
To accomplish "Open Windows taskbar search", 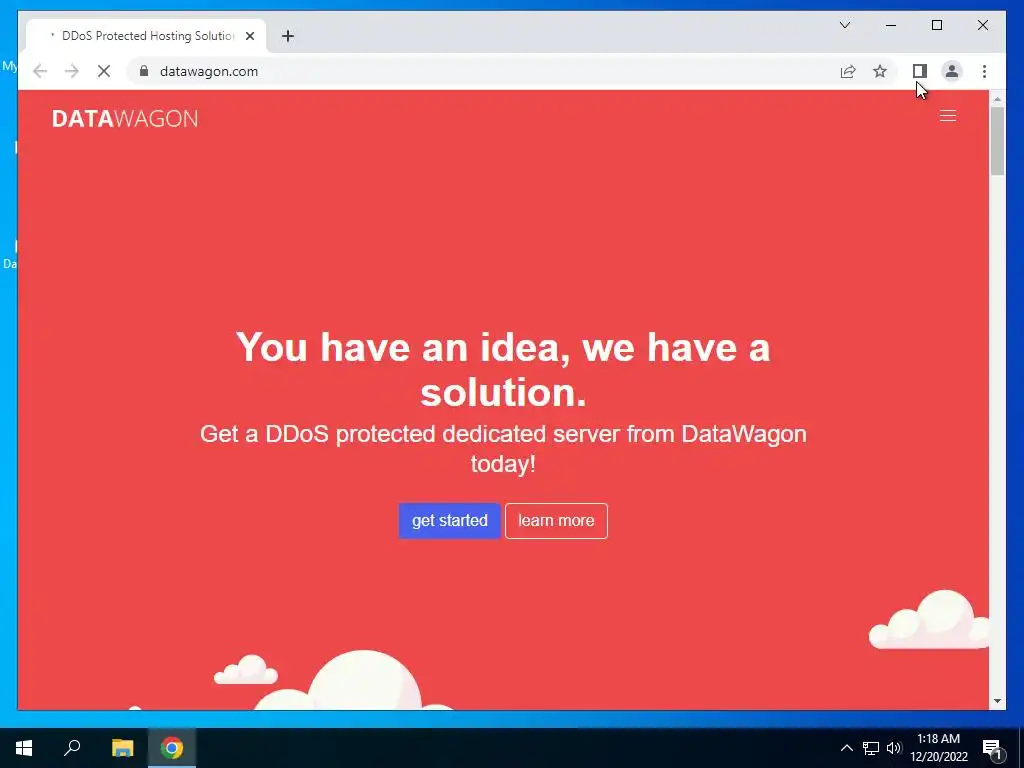I will 72,748.
